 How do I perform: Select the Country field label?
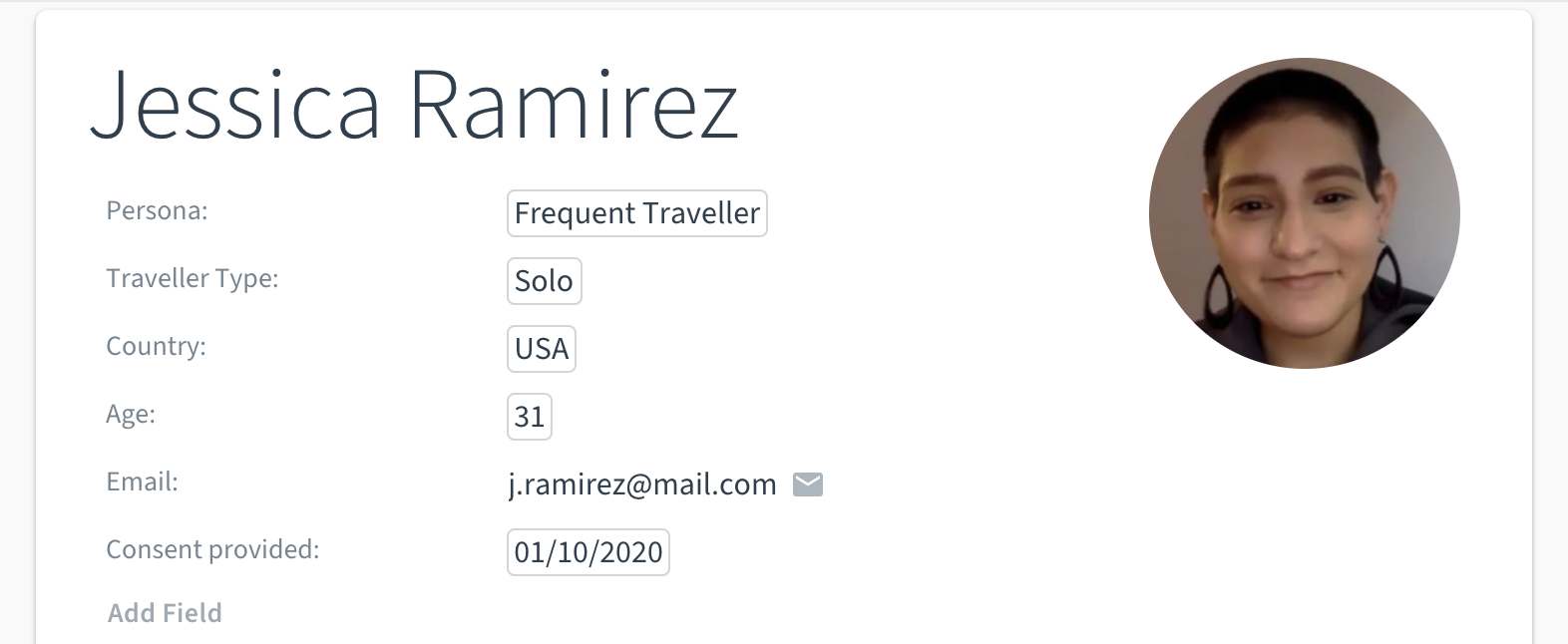[156, 347]
